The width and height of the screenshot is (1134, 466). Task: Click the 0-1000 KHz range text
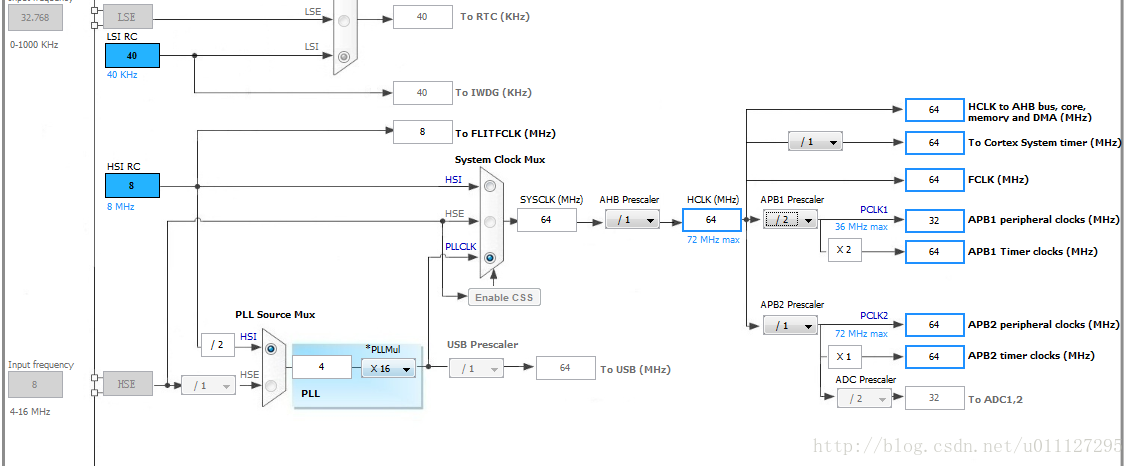(x=34, y=44)
